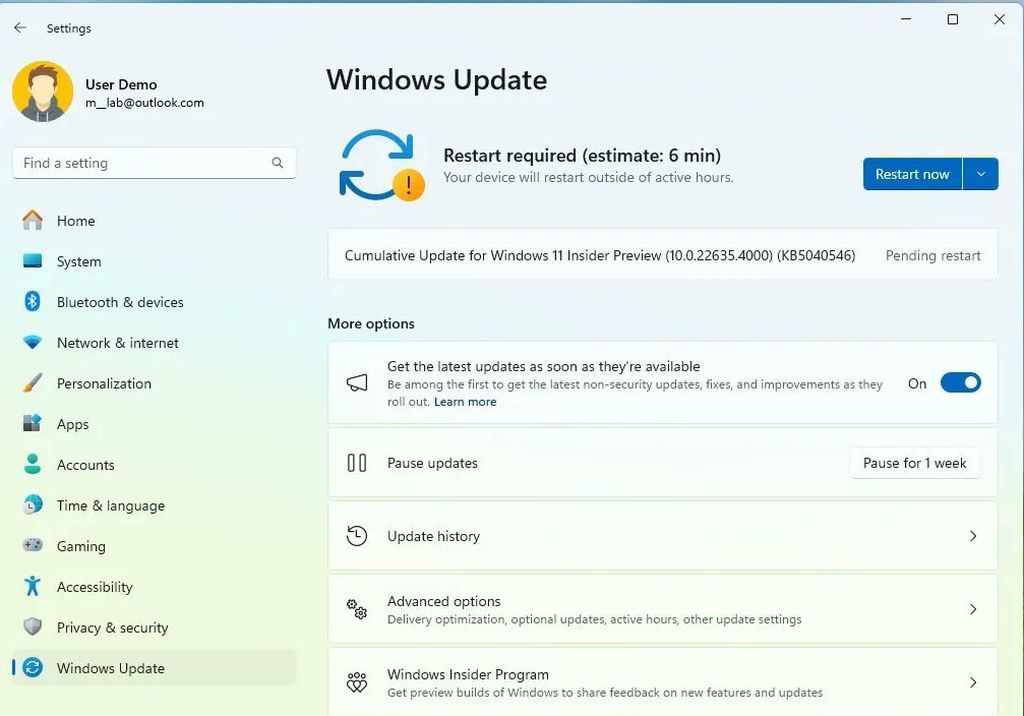Open Time & language settings
1024x716 pixels.
pos(110,506)
